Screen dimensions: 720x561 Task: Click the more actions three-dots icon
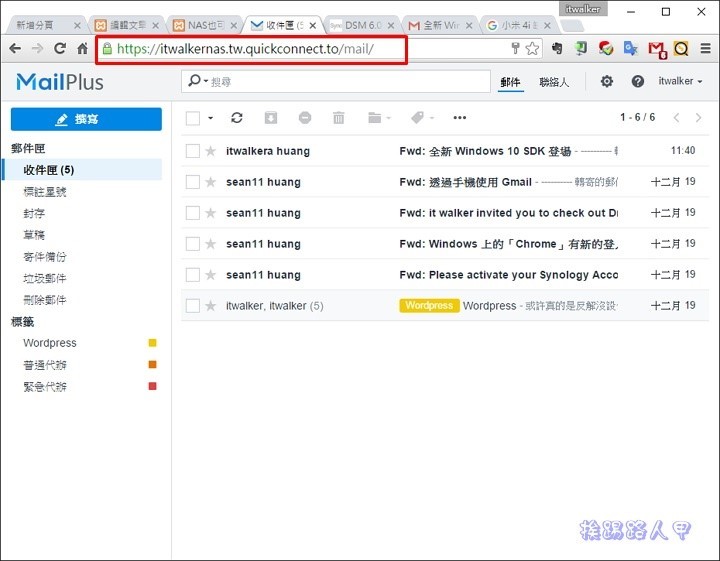click(x=460, y=118)
